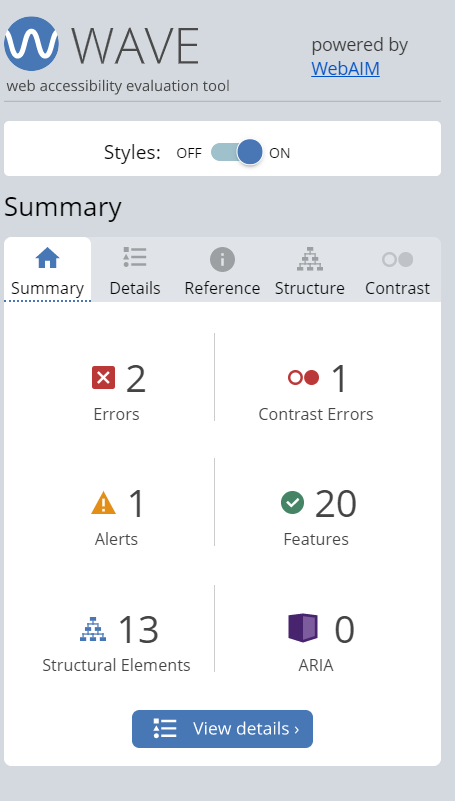Image resolution: width=455 pixels, height=801 pixels.
Task: Click the orange Alerts triangle icon
Action: tap(103, 502)
